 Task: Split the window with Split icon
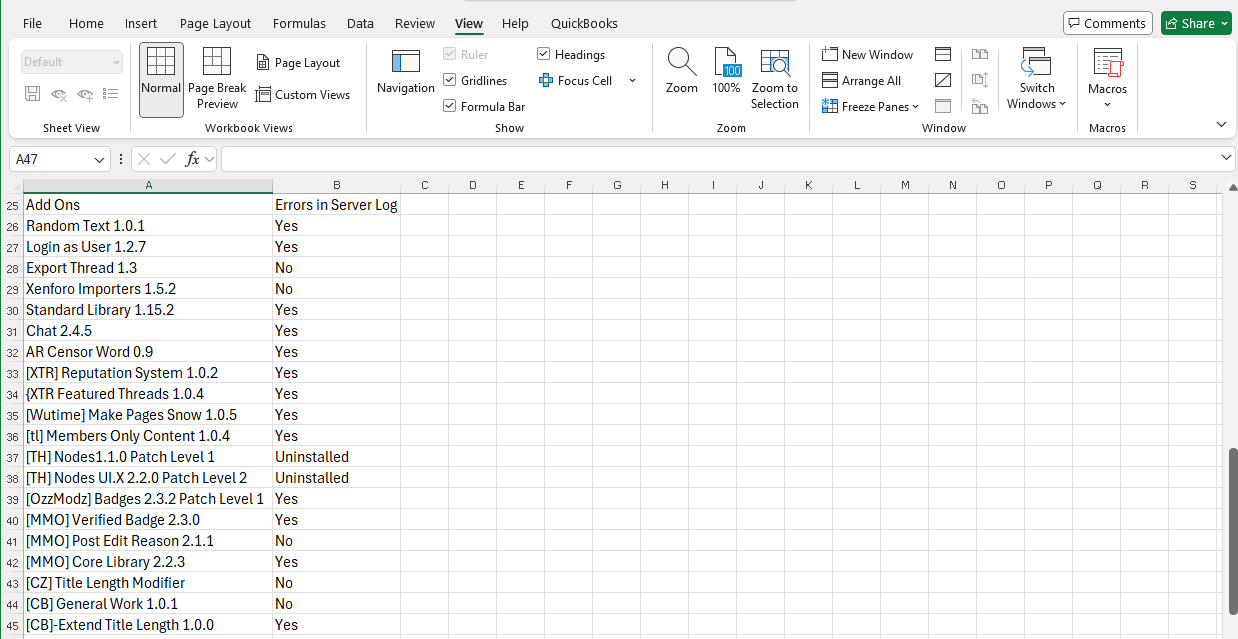(x=943, y=54)
